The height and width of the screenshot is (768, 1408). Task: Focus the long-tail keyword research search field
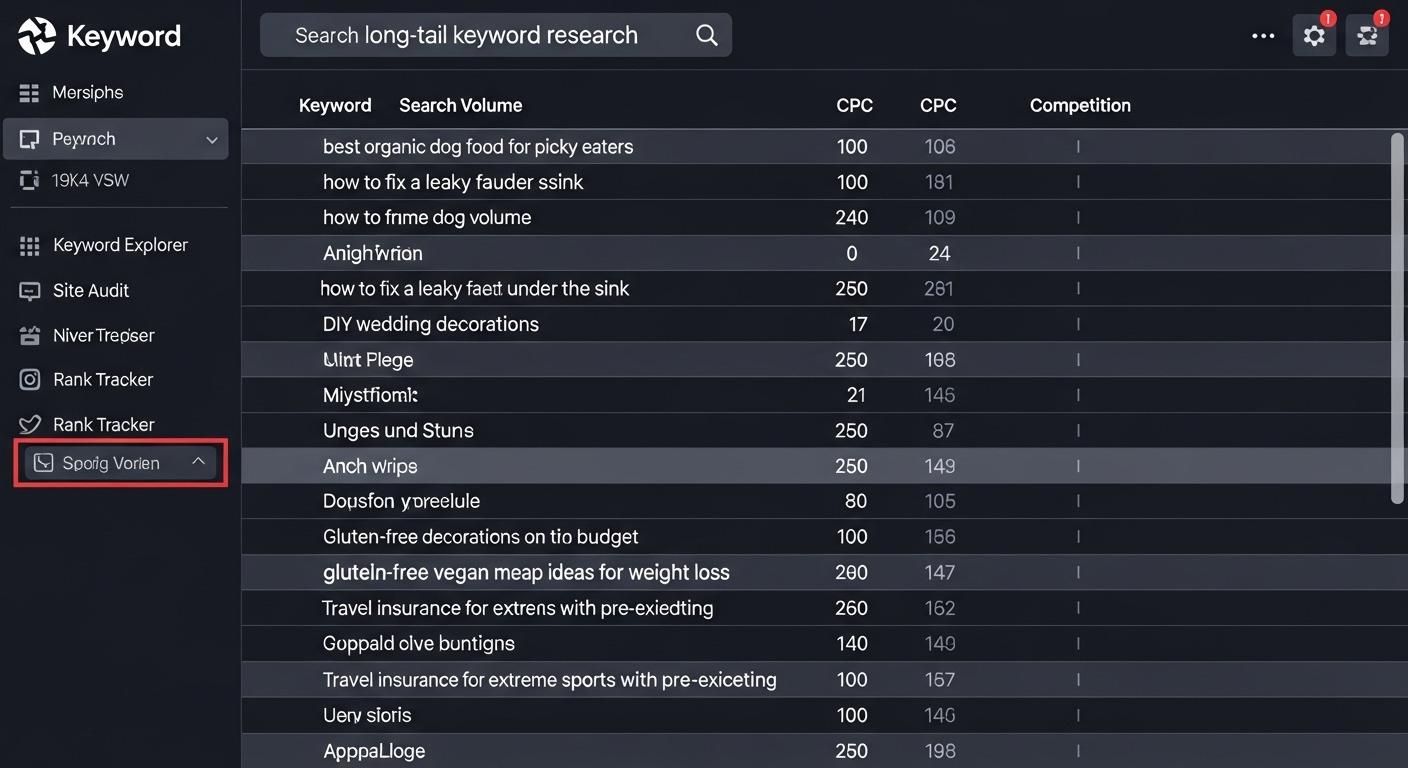(x=480, y=36)
